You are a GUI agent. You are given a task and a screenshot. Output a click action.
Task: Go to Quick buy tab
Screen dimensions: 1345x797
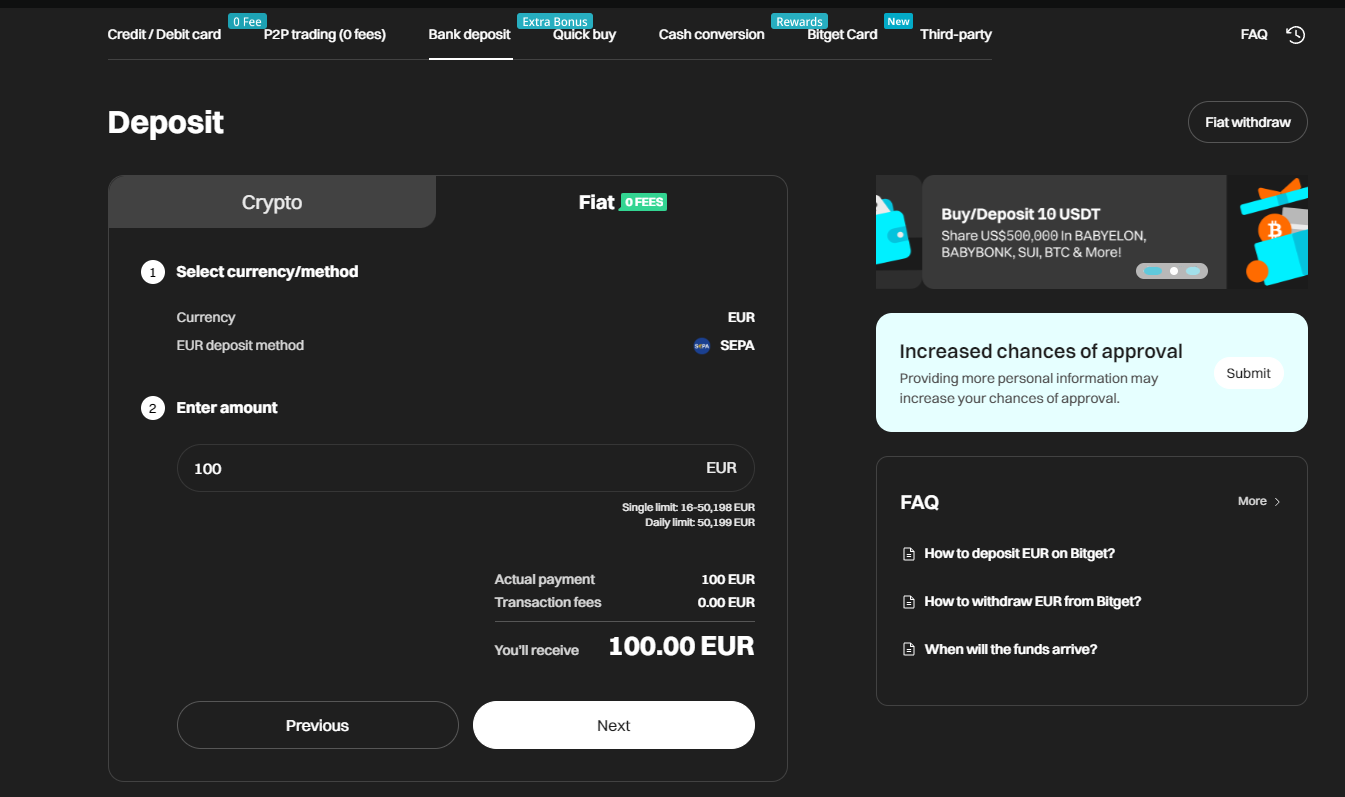584,35
